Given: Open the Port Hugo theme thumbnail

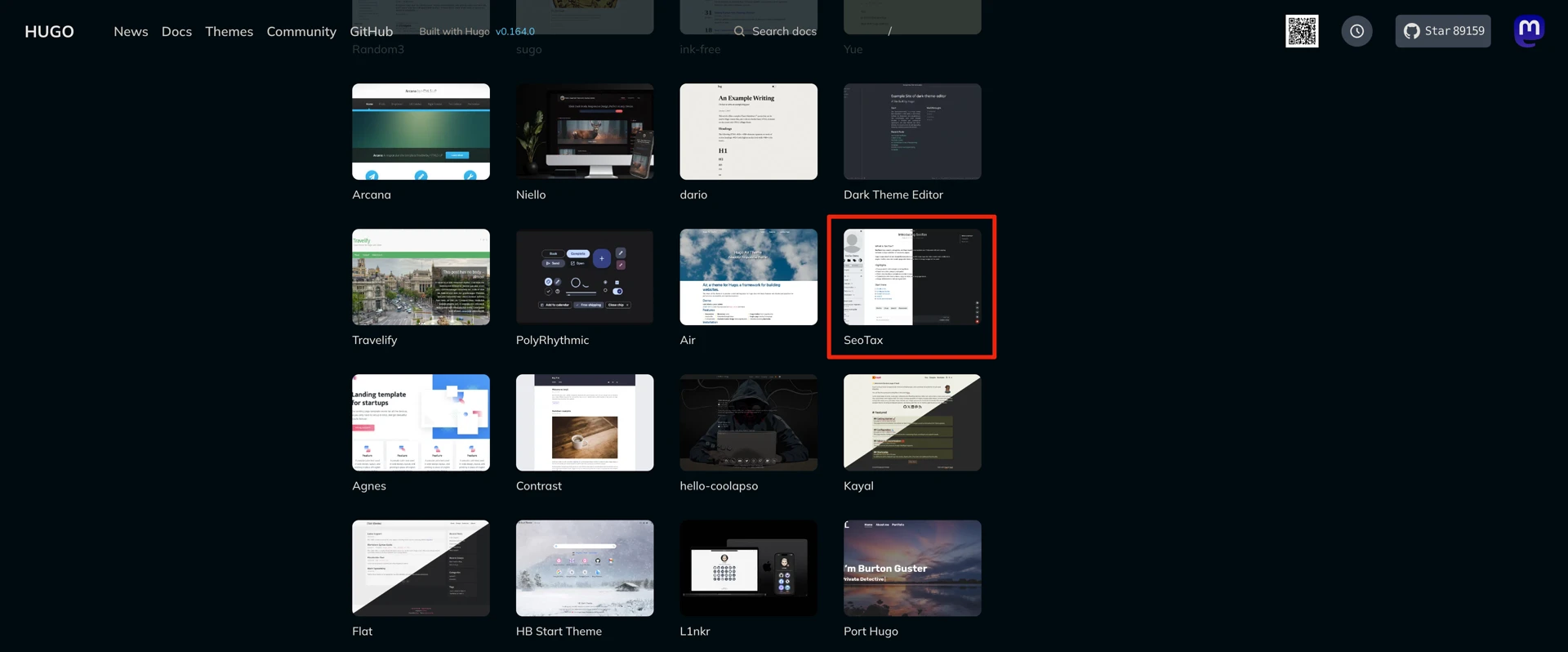Looking at the screenshot, I should pyautogui.click(x=912, y=568).
